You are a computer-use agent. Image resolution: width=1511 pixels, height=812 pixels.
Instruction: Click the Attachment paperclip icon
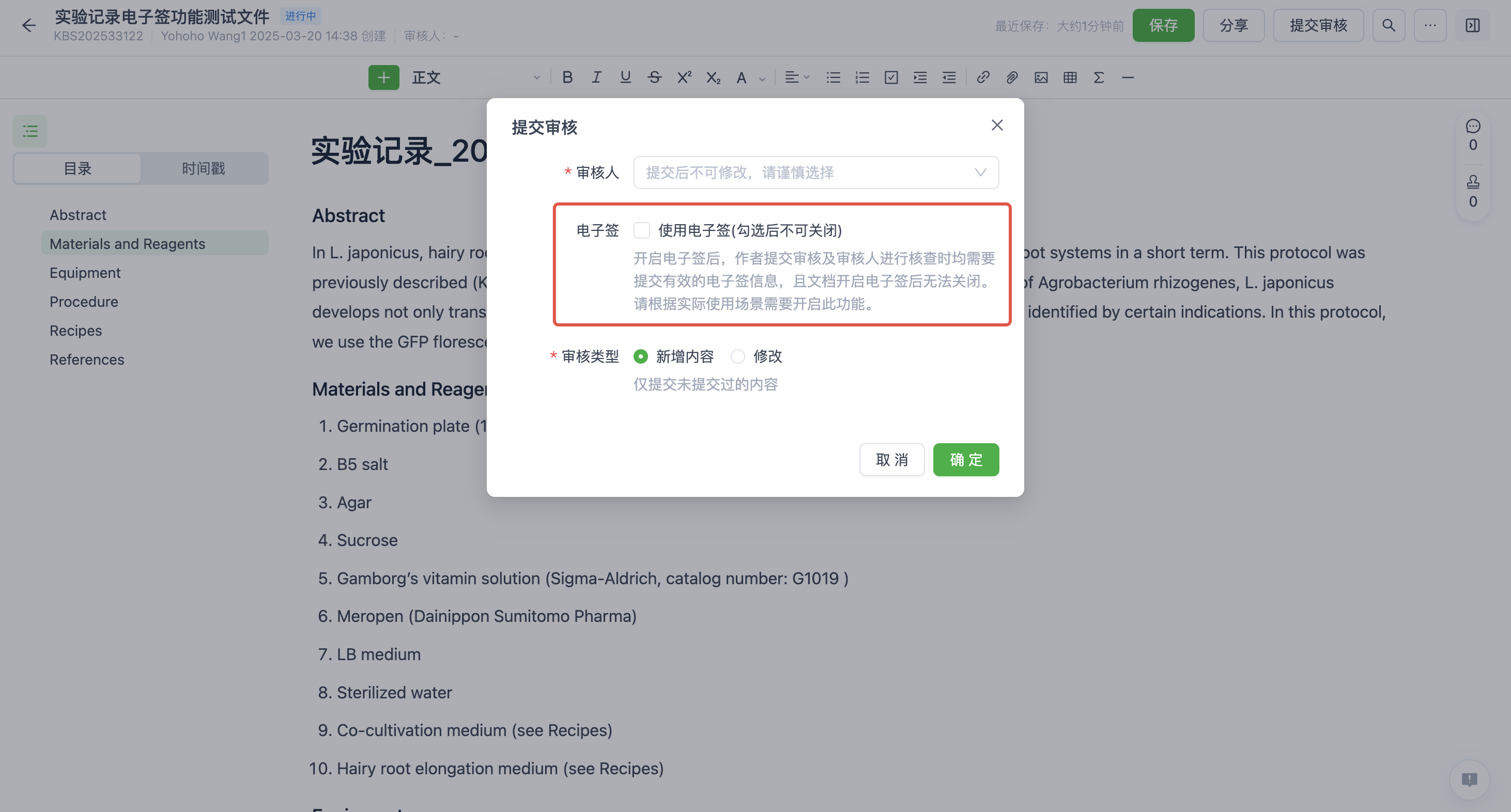point(1011,77)
